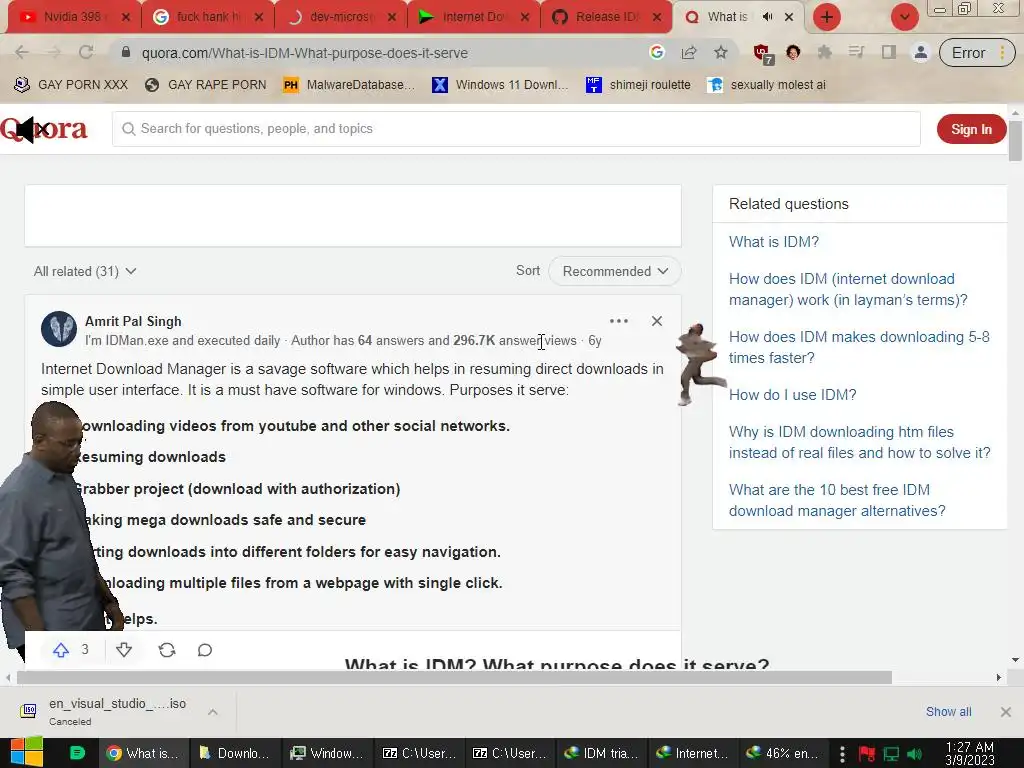Click the Sign In button
Screen dimensions: 1024x768
[x=971, y=129]
